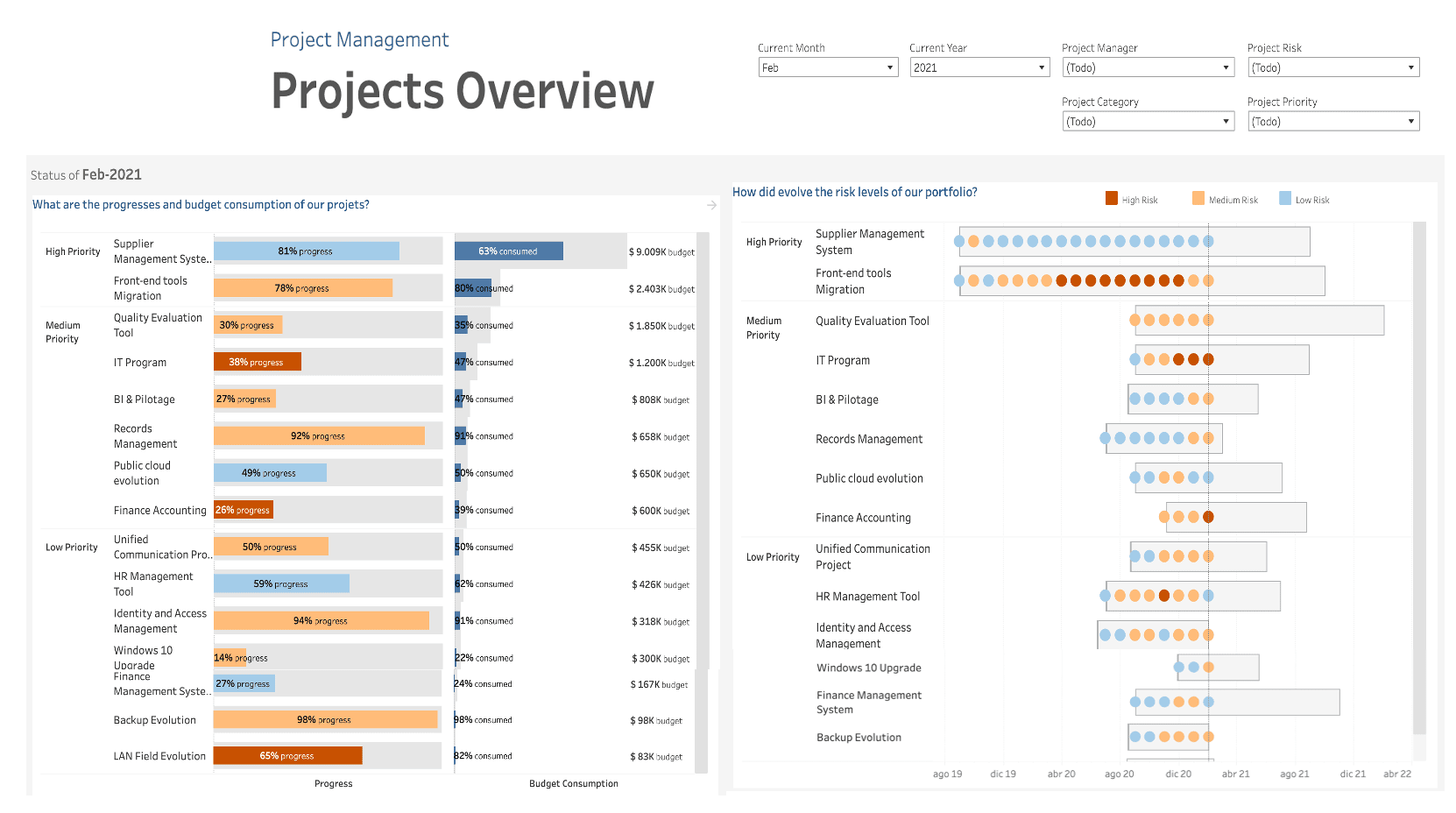Click Backup Evolution 98% progress bar
The height and width of the screenshot is (813, 1456).
(325, 719)
